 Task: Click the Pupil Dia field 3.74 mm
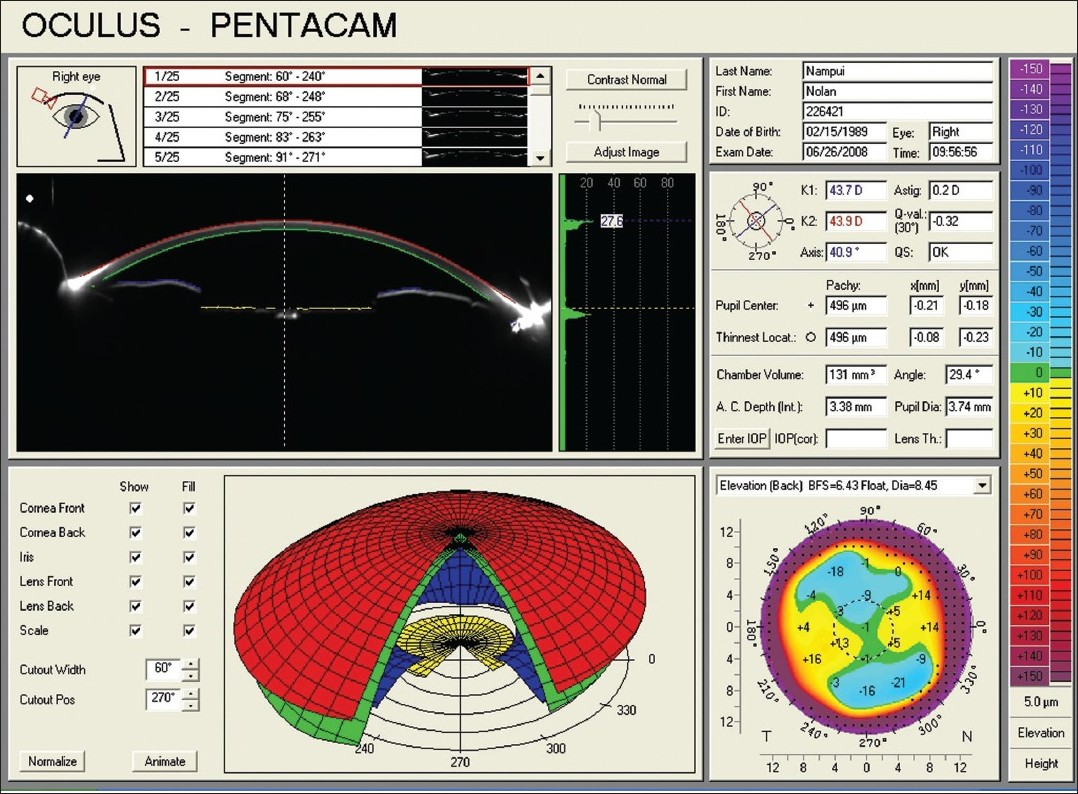click(x=969, y=406)
